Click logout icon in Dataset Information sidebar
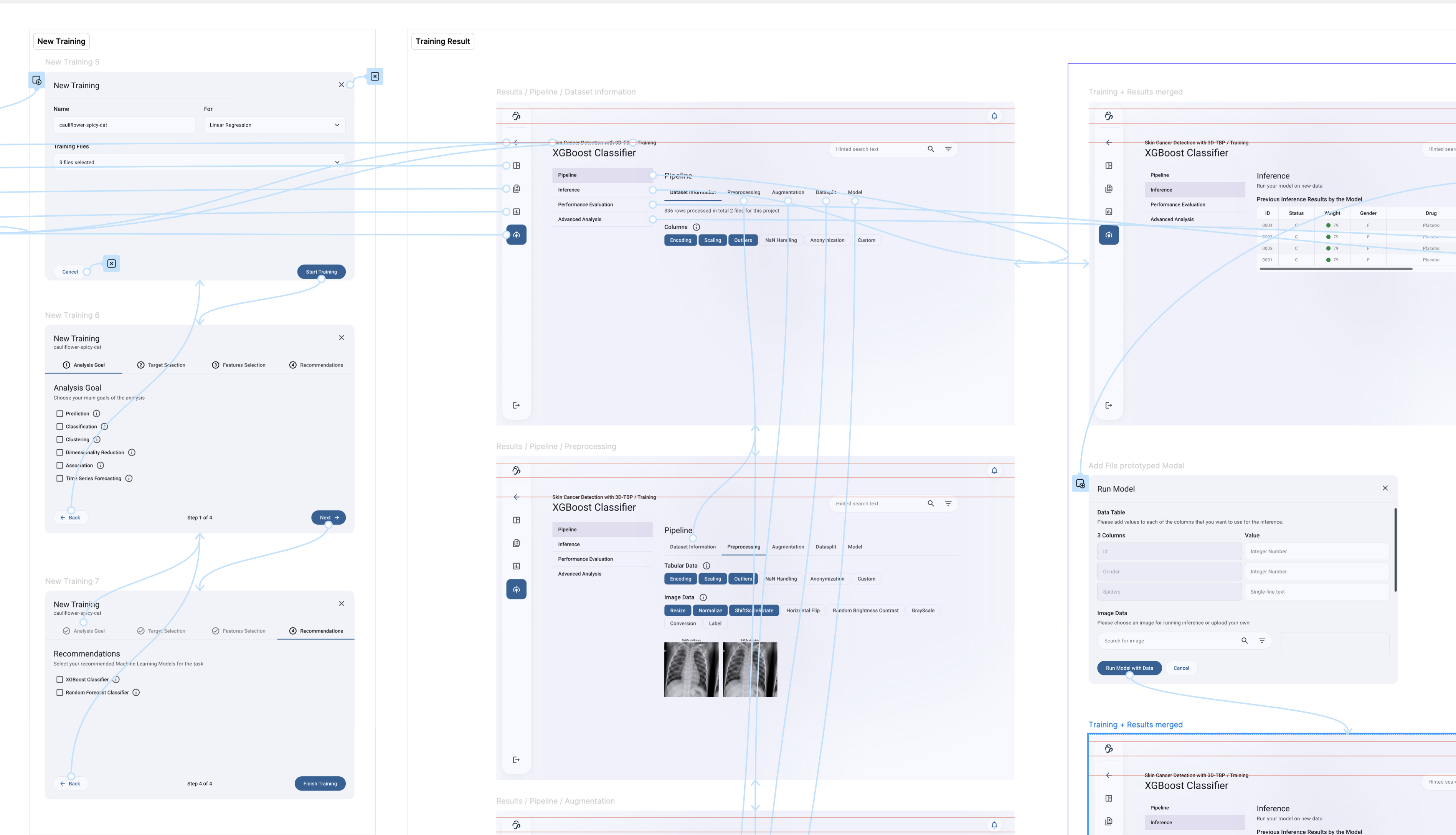This screenshot has height=835, width=1456. pos(516,406)
